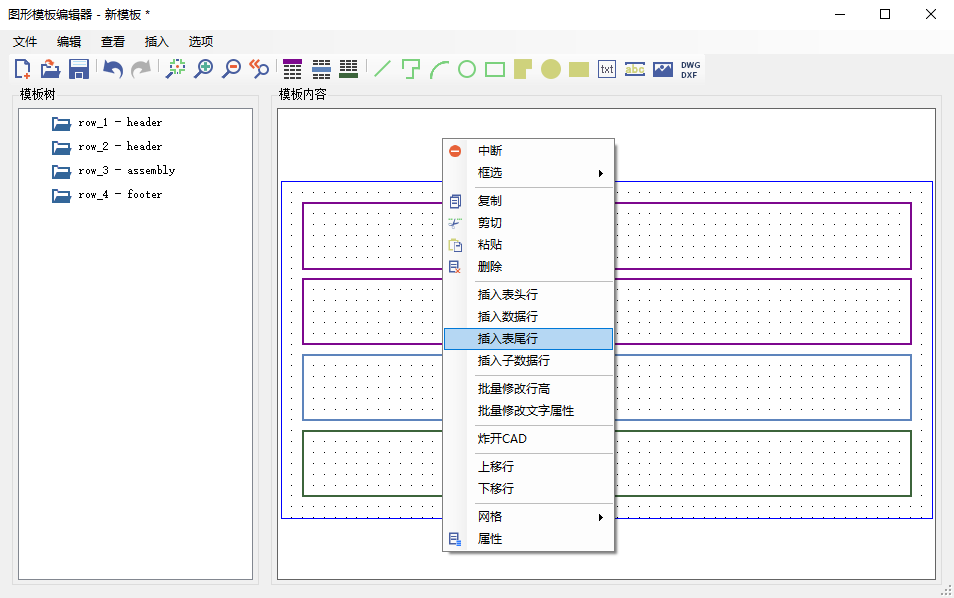The width and height of the screenshot is (954, 598).
Task: Undo the last action
Action: pyautogui.click(x=113, y=69)
